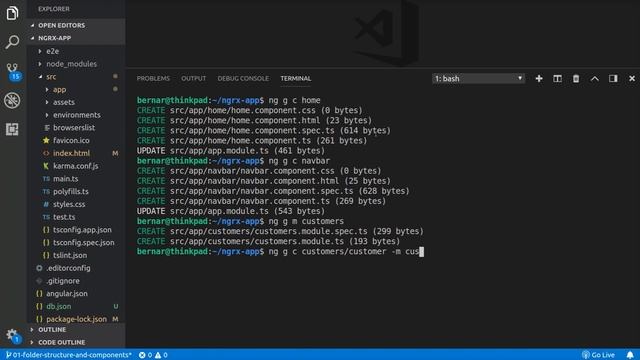Switch to the Output tab
This screenshot has width=640, height=360.
click(193, 78)
